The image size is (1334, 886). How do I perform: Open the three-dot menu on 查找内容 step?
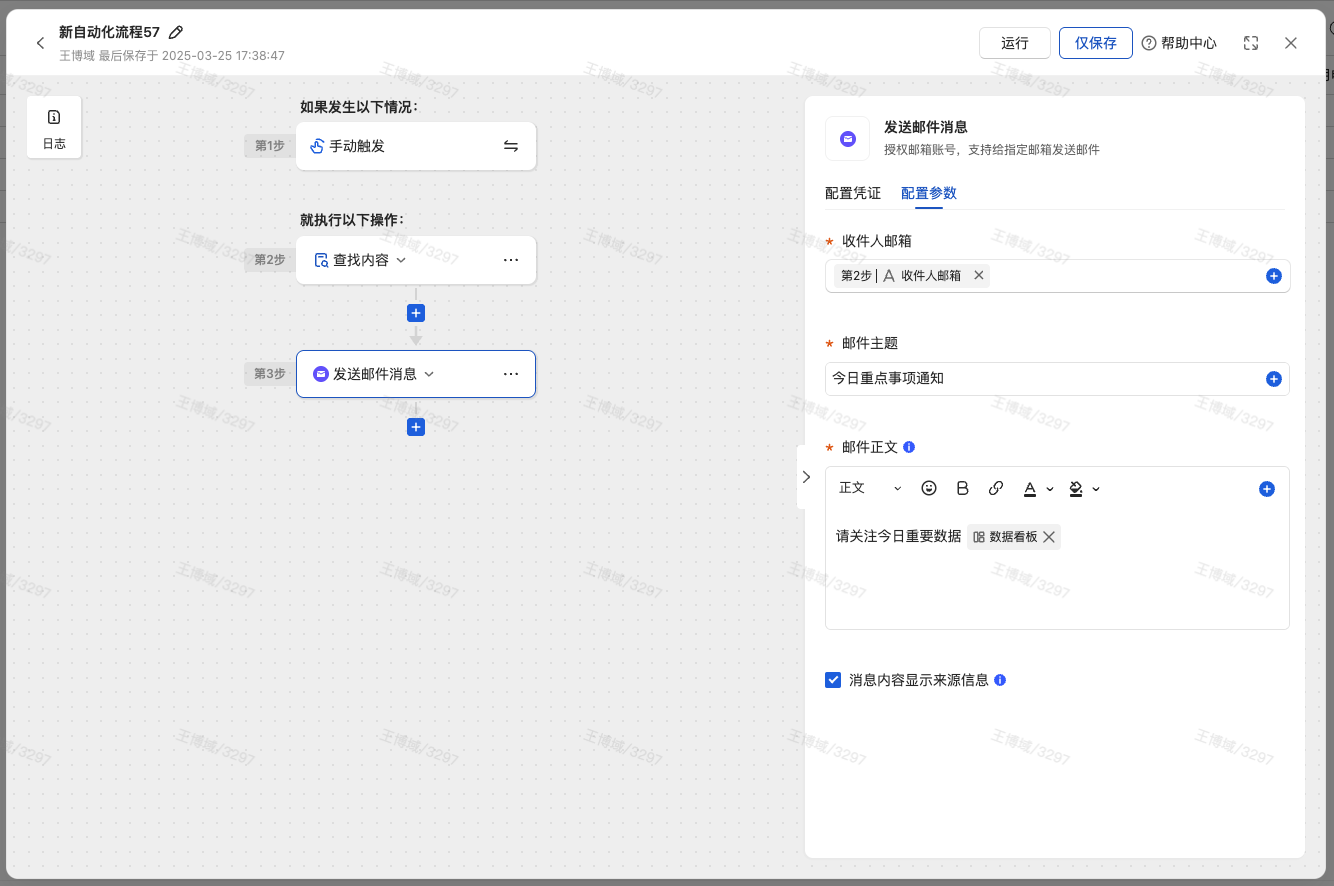[510, 260]
